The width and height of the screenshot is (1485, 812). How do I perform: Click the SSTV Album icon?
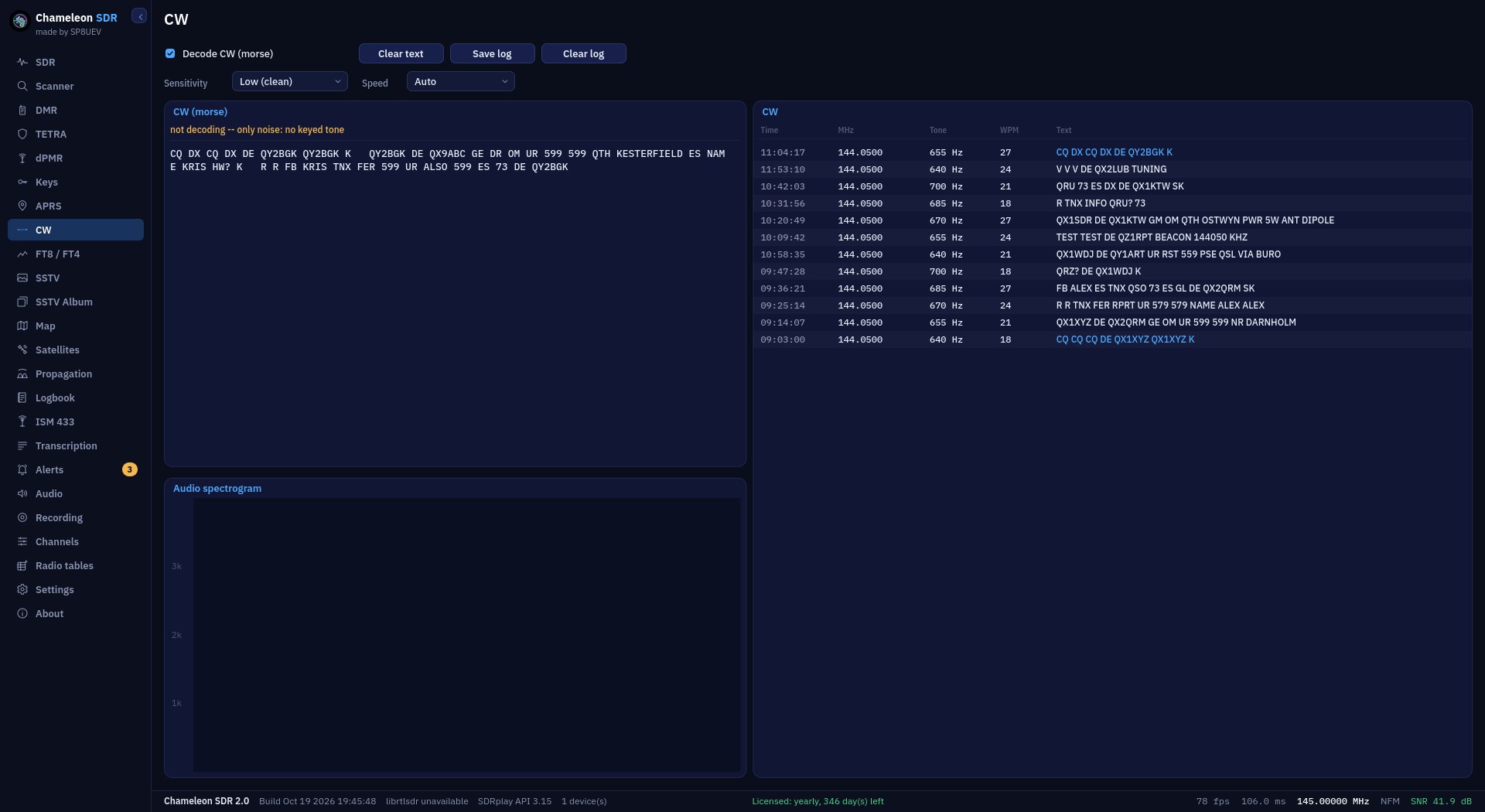(x=22, y=302)
